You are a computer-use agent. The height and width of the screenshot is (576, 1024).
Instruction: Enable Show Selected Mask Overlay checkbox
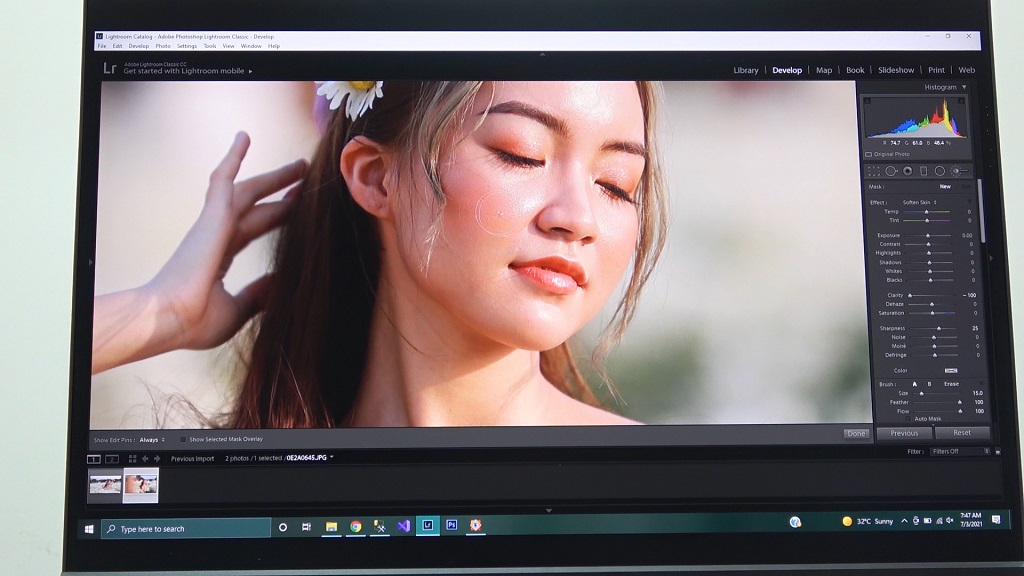click(183, 440)
